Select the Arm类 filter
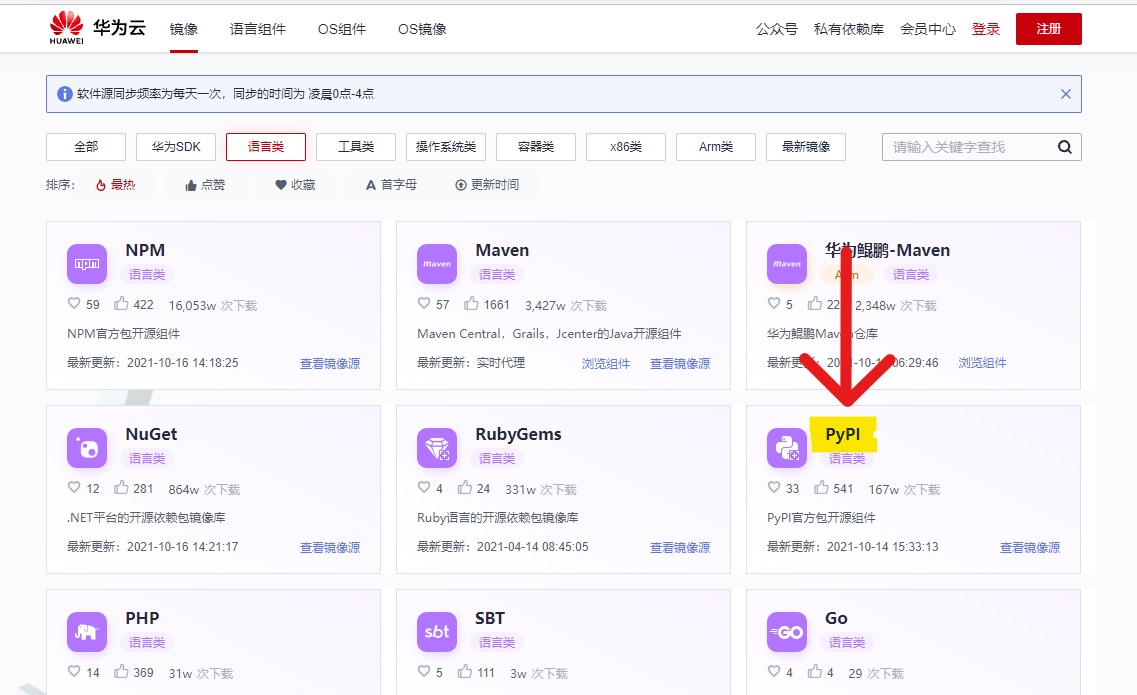The height and width of the screenshot is (695, 1137). tap(716, 147)
